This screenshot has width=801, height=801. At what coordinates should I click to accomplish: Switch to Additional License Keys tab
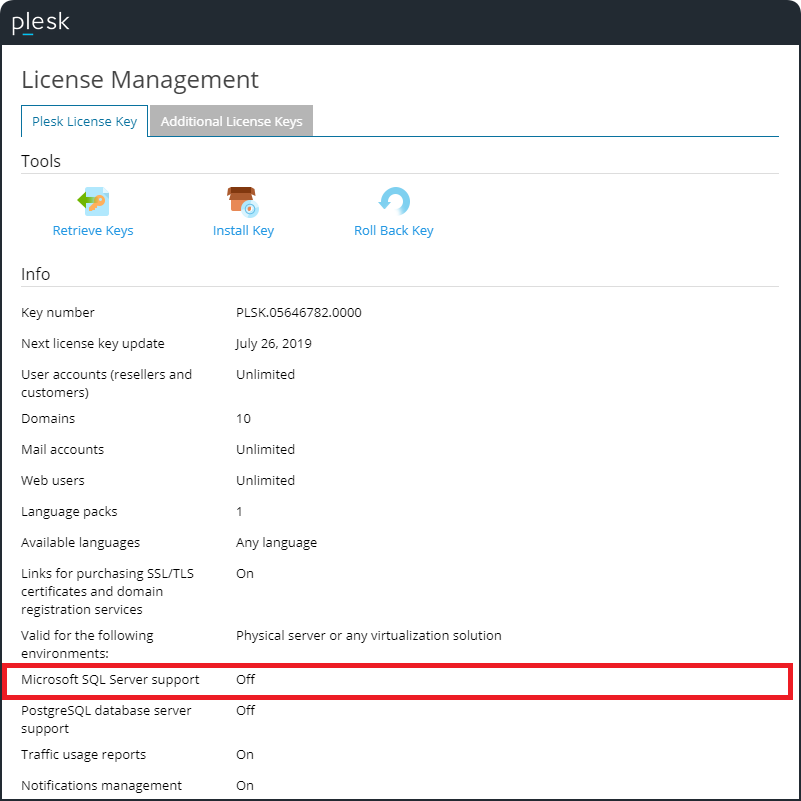[x=231, y=122]
